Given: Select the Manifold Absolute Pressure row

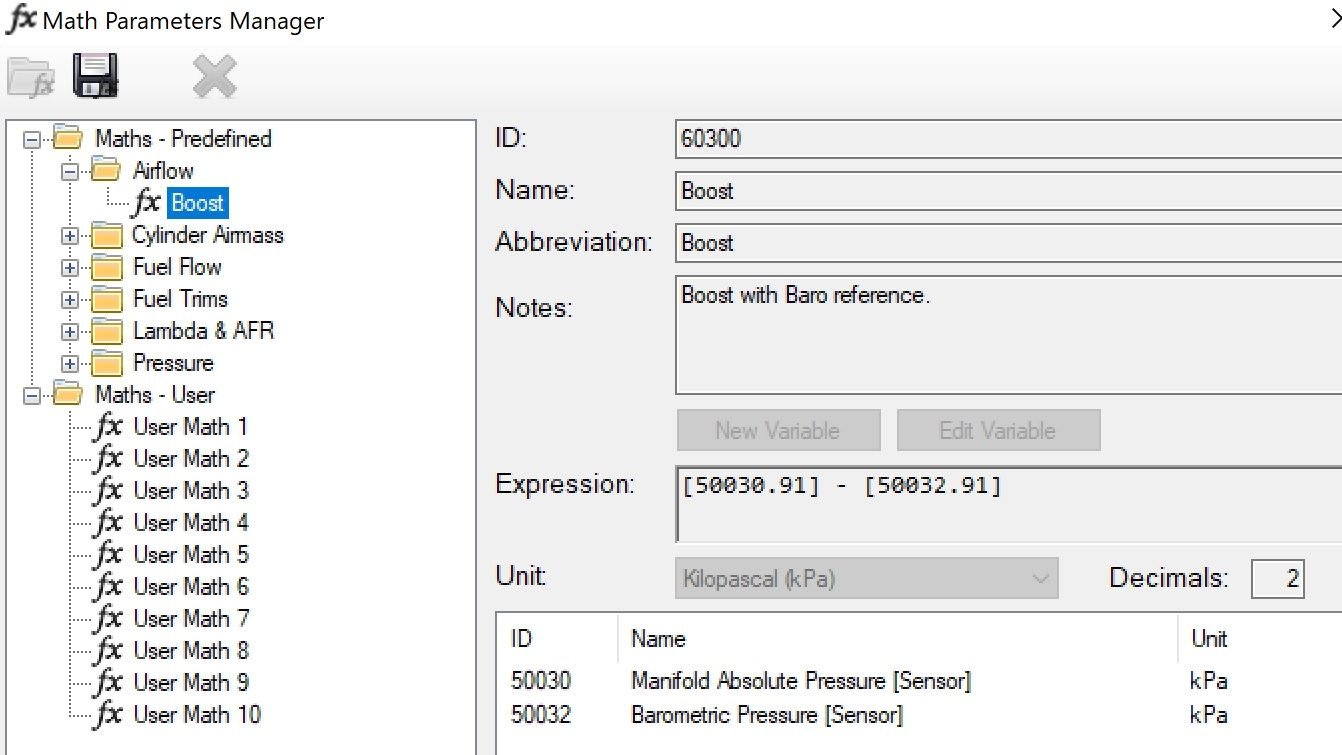Looking at the screenshot, I should (x=800, y=682).
